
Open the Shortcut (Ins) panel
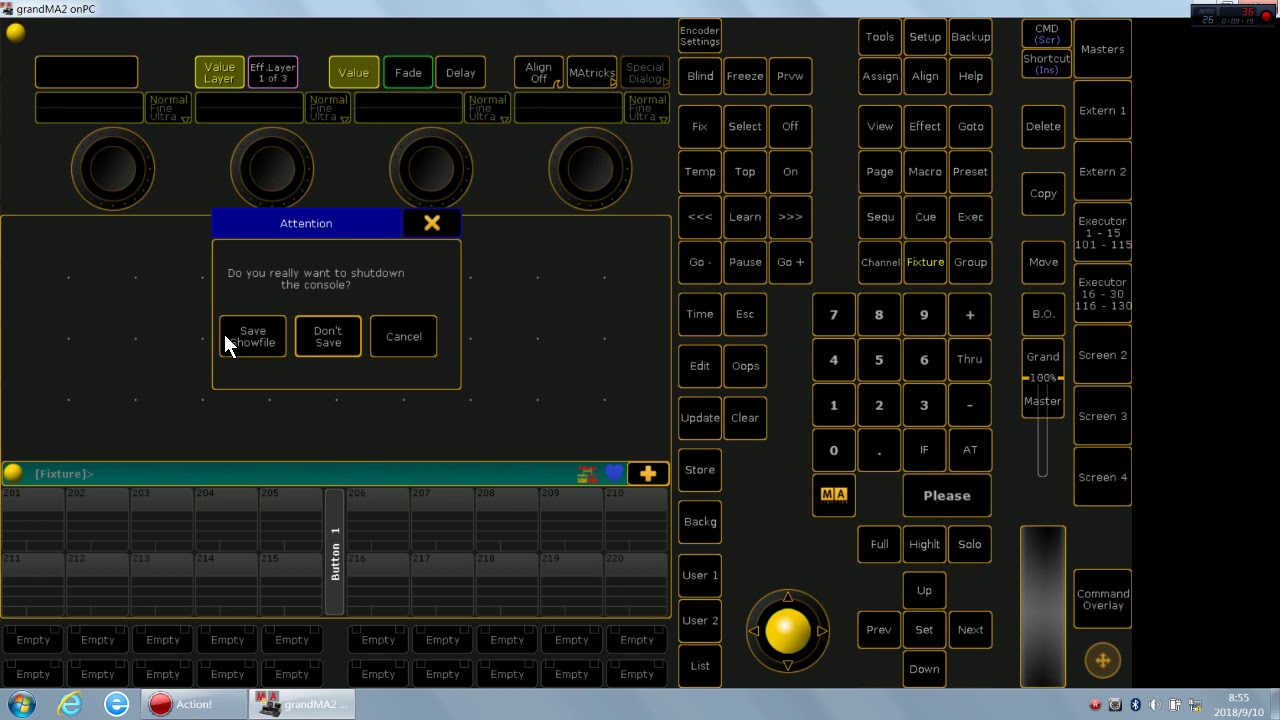(x=1047, y=64)
